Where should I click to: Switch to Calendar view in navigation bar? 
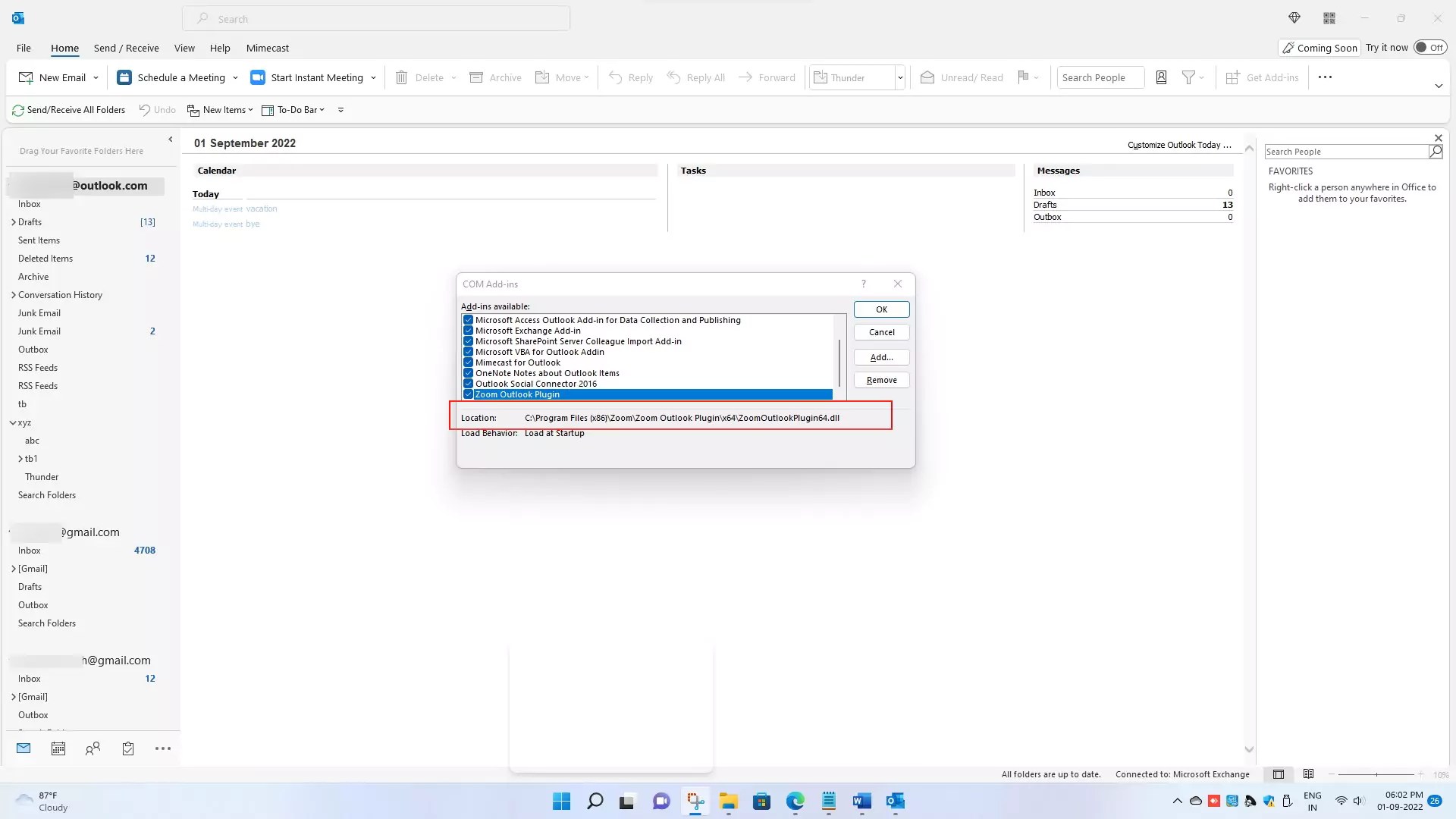point(58,748)
